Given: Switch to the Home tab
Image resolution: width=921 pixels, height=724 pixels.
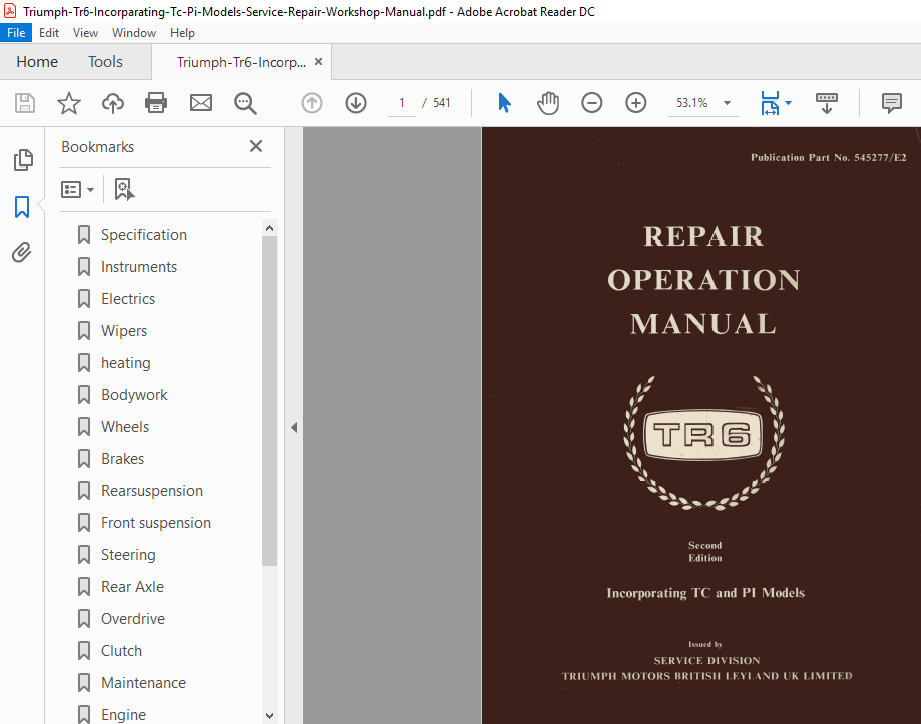Looking at the screenshot, I should pos(37,62).
